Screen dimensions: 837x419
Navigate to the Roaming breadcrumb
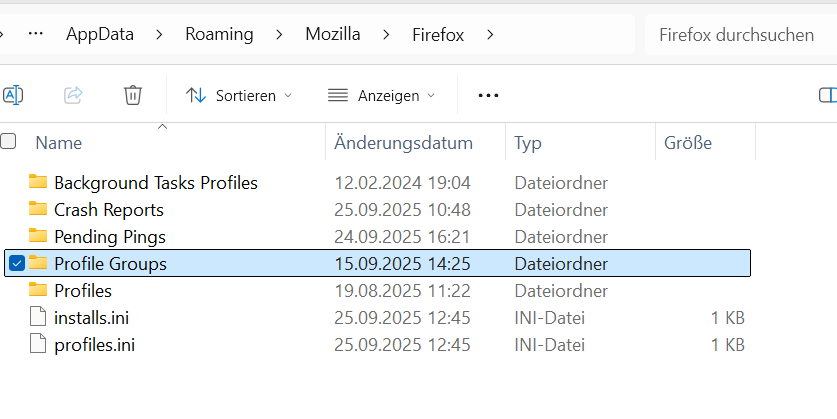(219, 35)
